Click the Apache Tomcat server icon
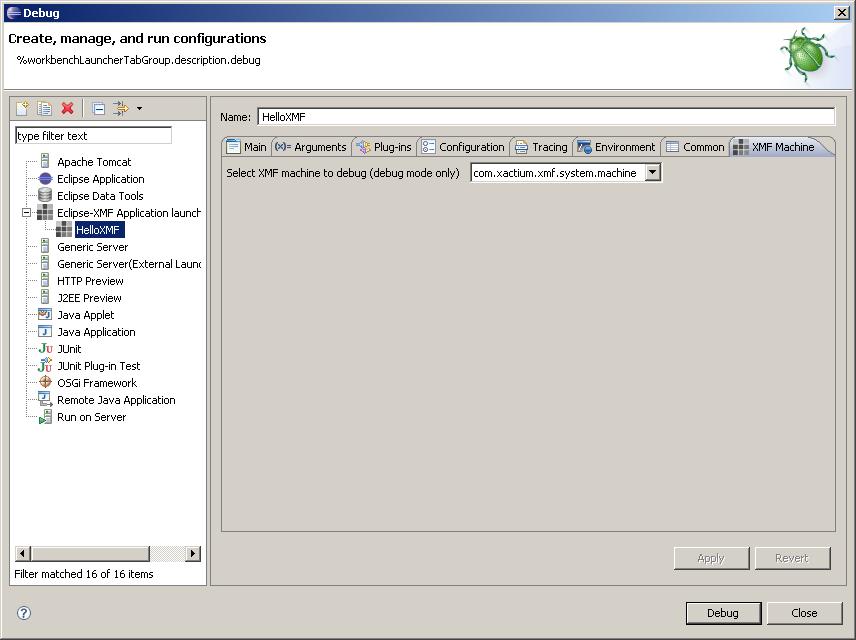The width and height of the screenshot is (856, 640). click(x=45, y=162)
